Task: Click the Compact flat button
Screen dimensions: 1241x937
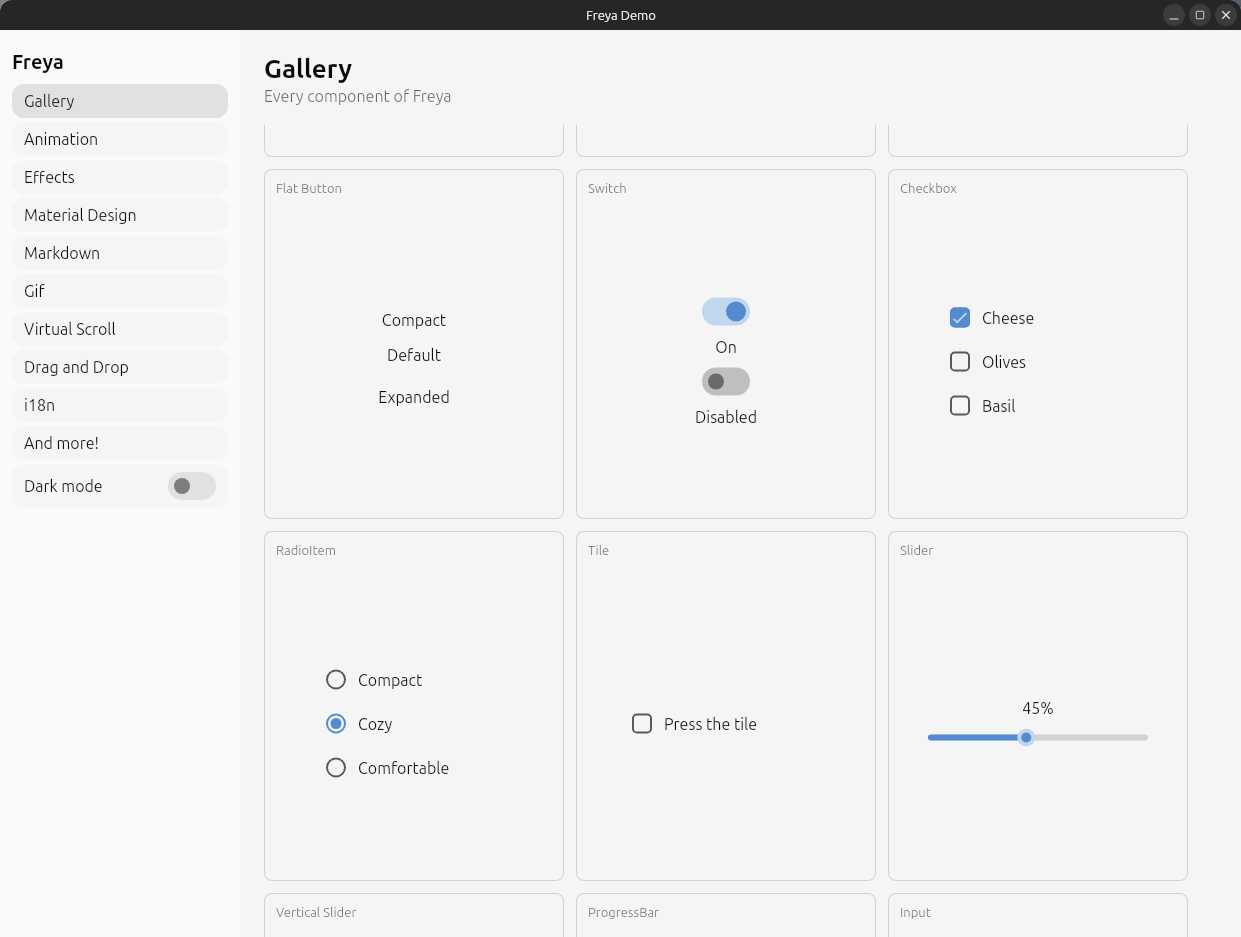Action: pyautogui.click(x=414, y=320)
